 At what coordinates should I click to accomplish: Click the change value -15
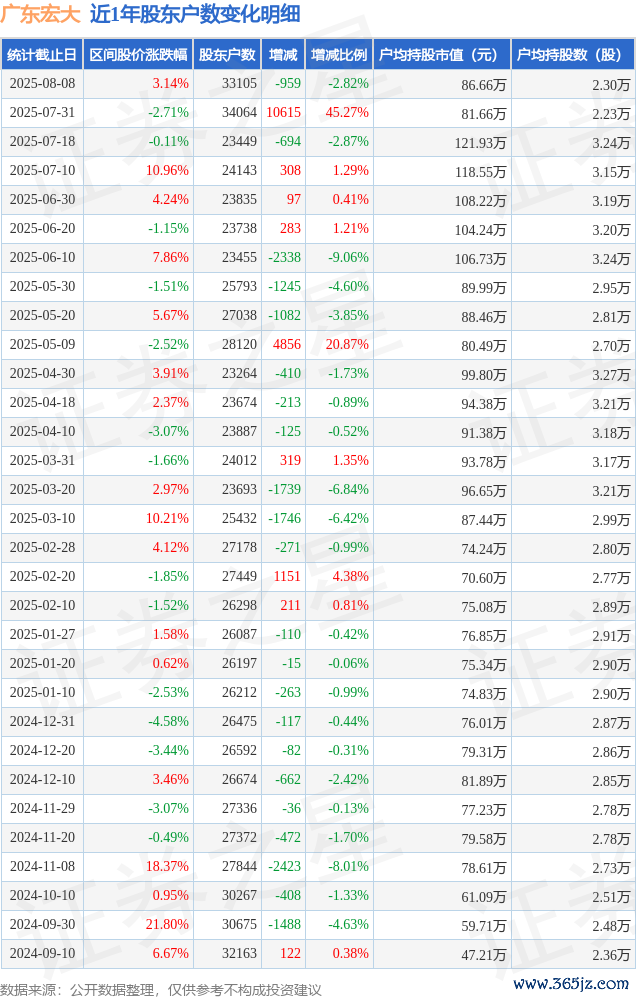pyautogui.click(x=292, y=663)
